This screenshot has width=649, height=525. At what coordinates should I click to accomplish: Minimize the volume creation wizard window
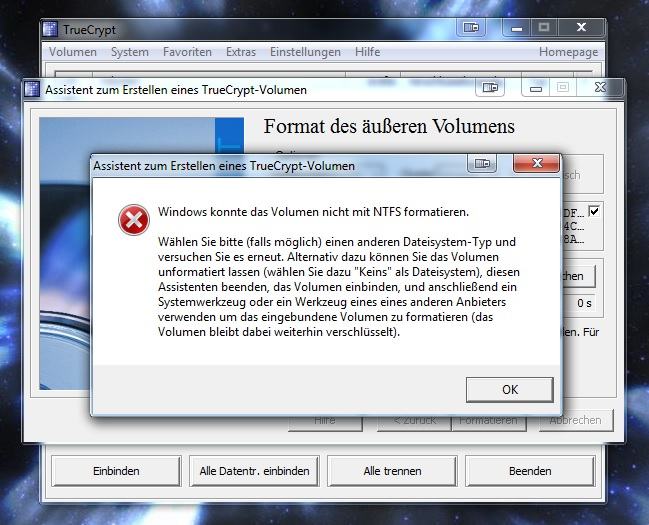(x=536, y=88)
